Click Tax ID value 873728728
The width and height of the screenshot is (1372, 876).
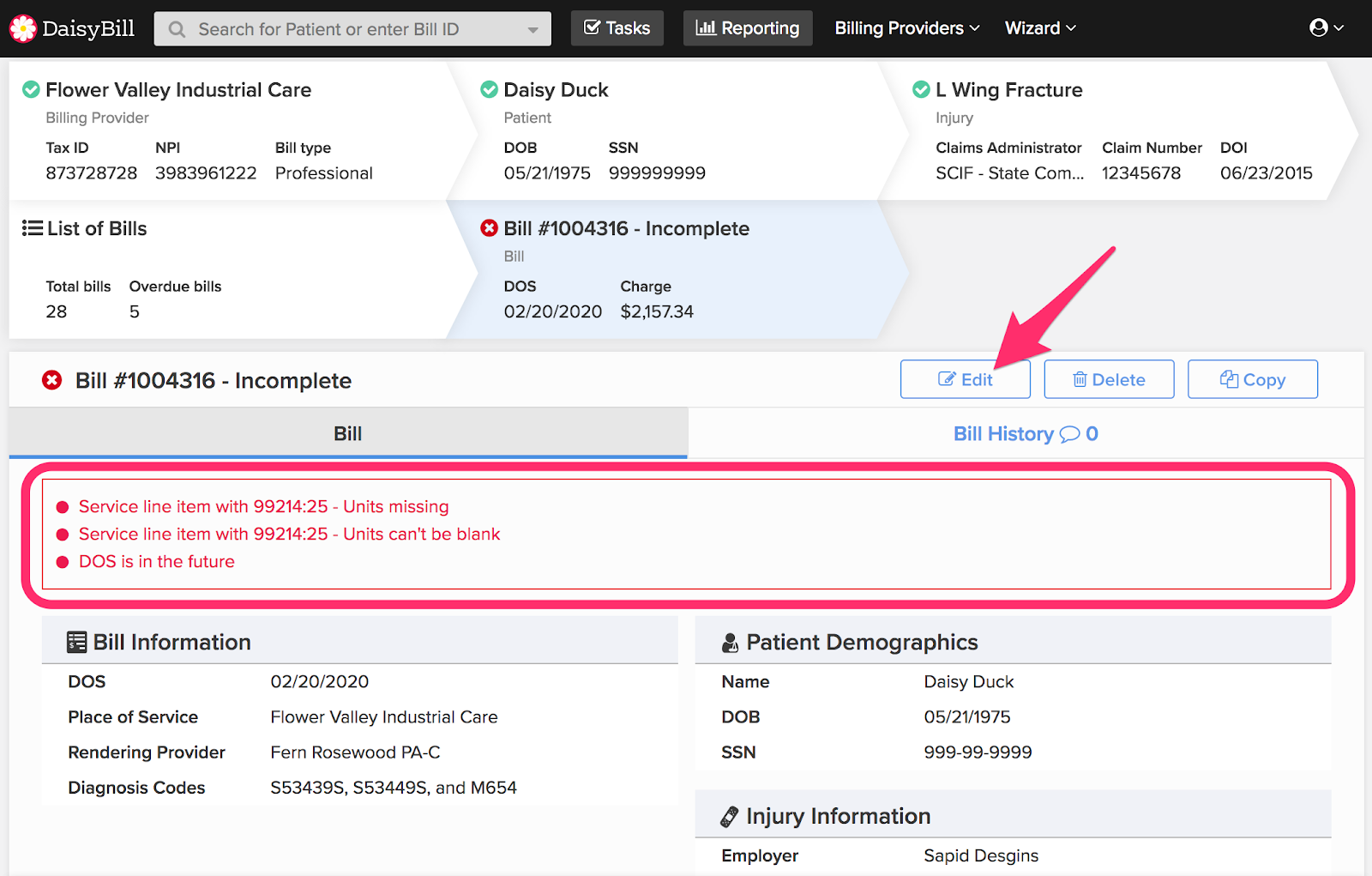pyautogui.click(x=92, y=173)
